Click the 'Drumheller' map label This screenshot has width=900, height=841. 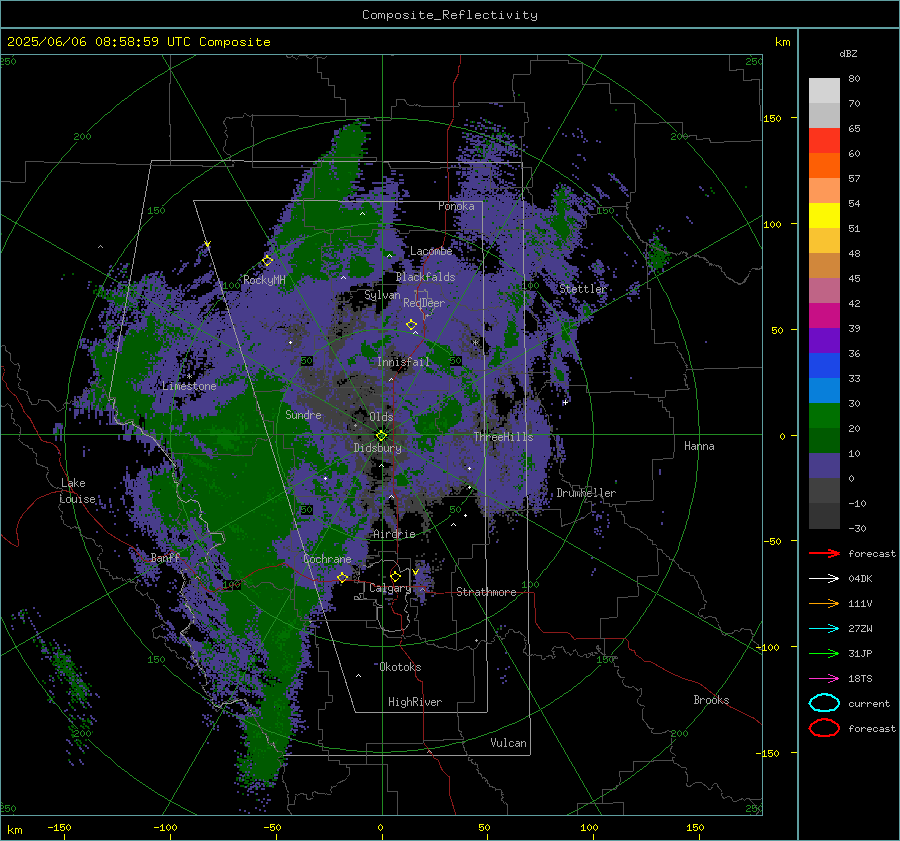point(586,493)
